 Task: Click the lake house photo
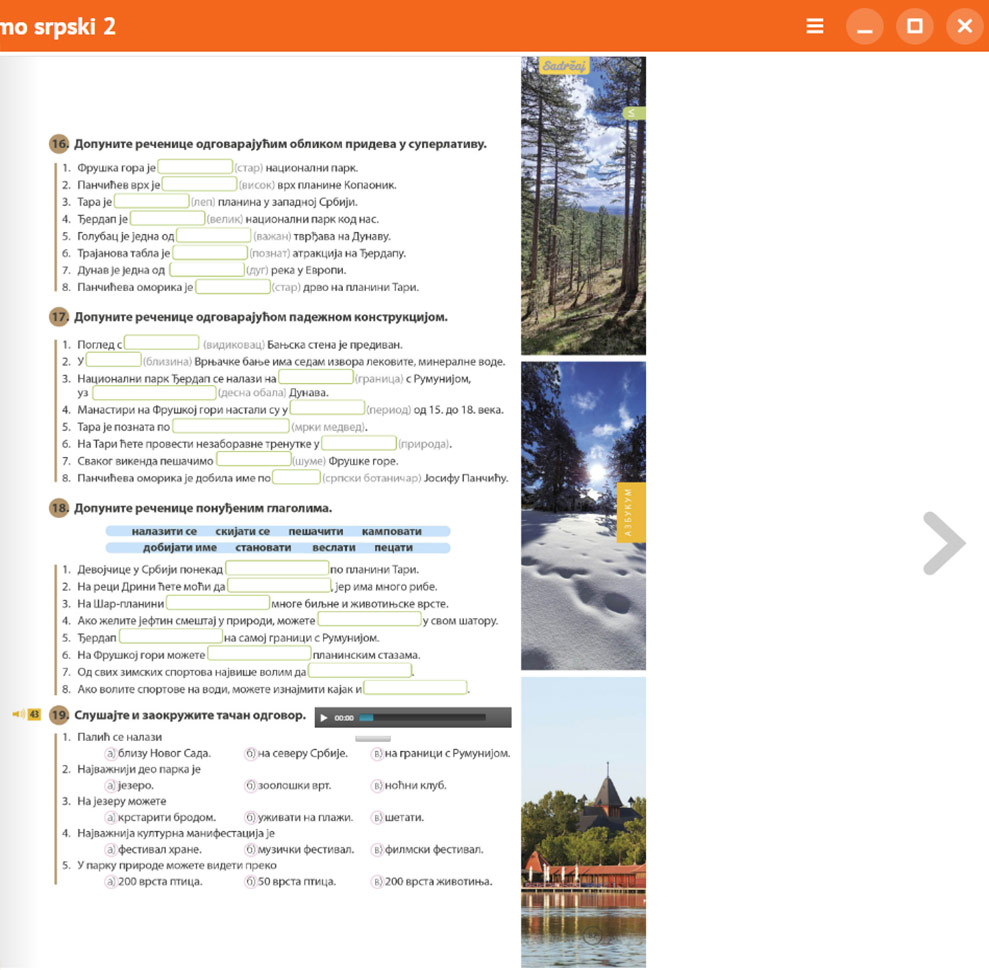point(583,820)
